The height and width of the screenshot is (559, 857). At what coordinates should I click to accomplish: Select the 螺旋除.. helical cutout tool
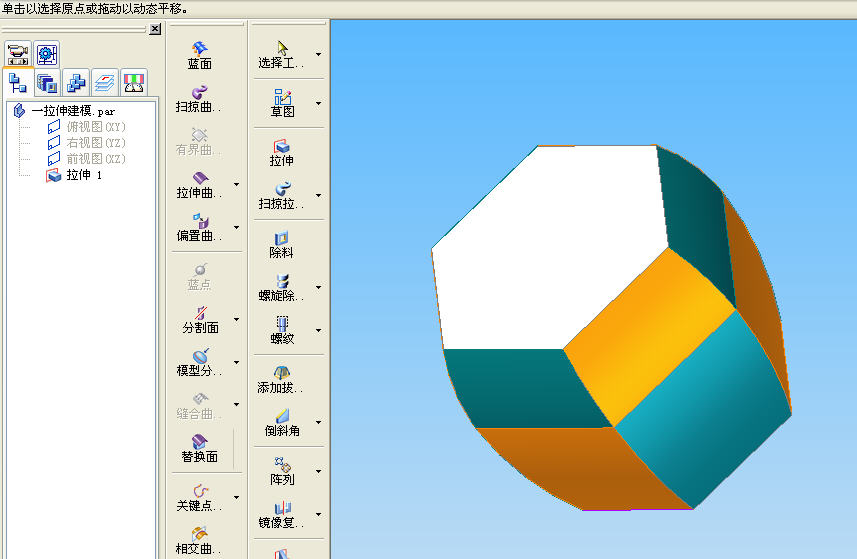(281, 288)
